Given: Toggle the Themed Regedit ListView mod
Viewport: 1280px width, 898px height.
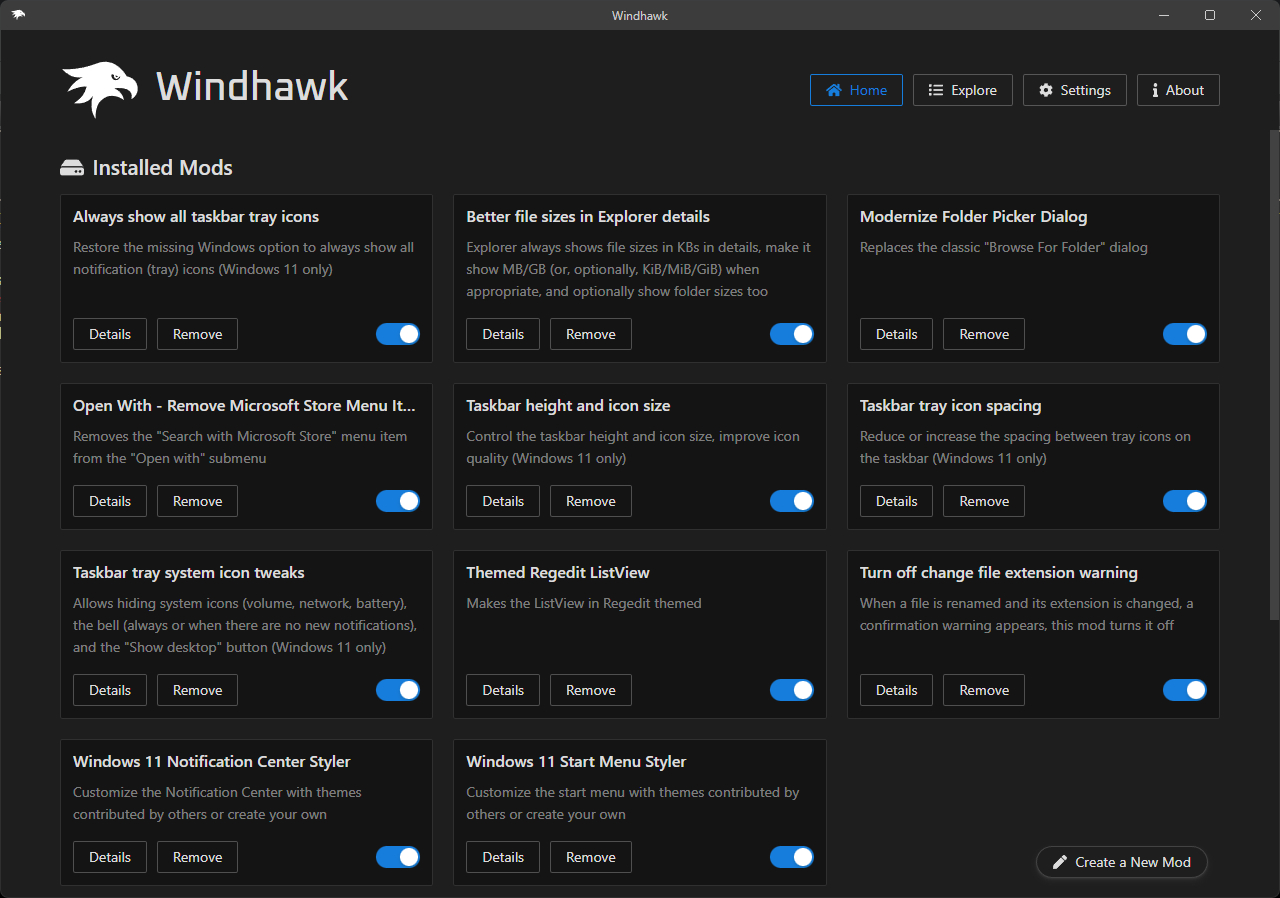Looking at the screenshot, I should click(x=792, y=690).
